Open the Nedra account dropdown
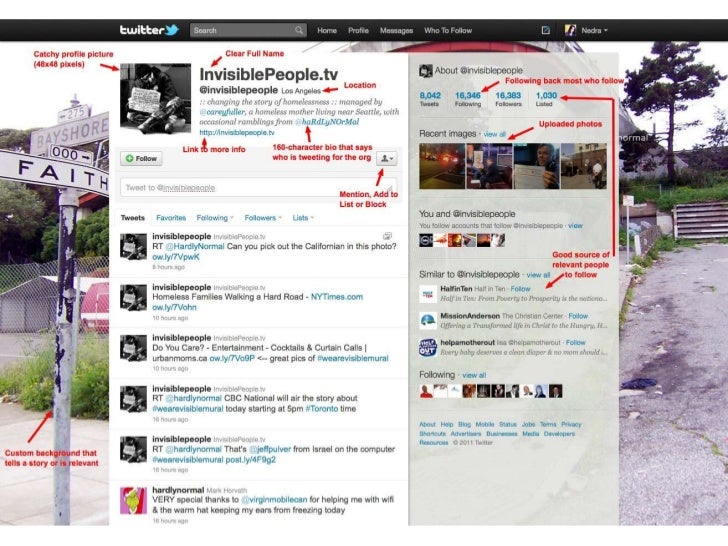 [594, 30]
